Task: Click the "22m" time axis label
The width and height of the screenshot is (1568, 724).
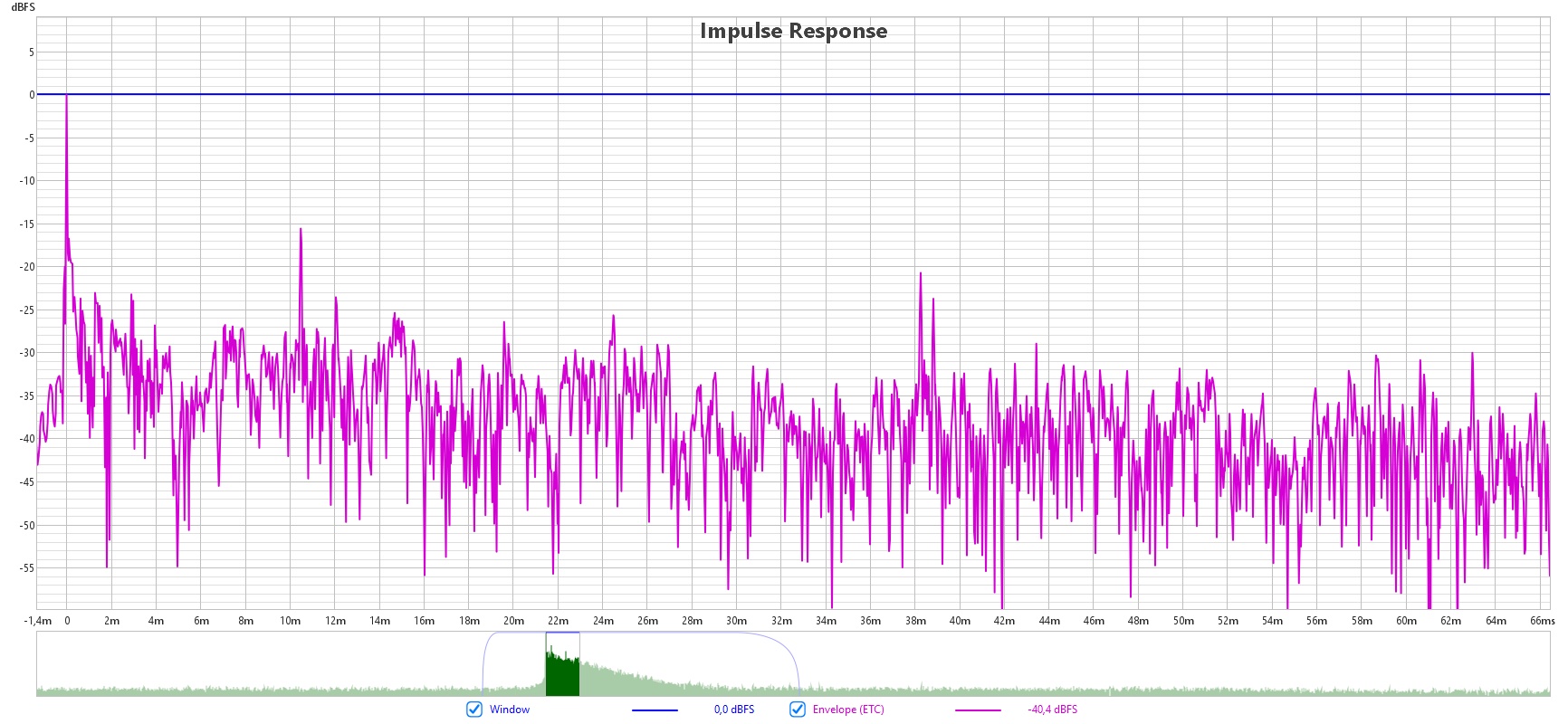Action: (558, 621)
